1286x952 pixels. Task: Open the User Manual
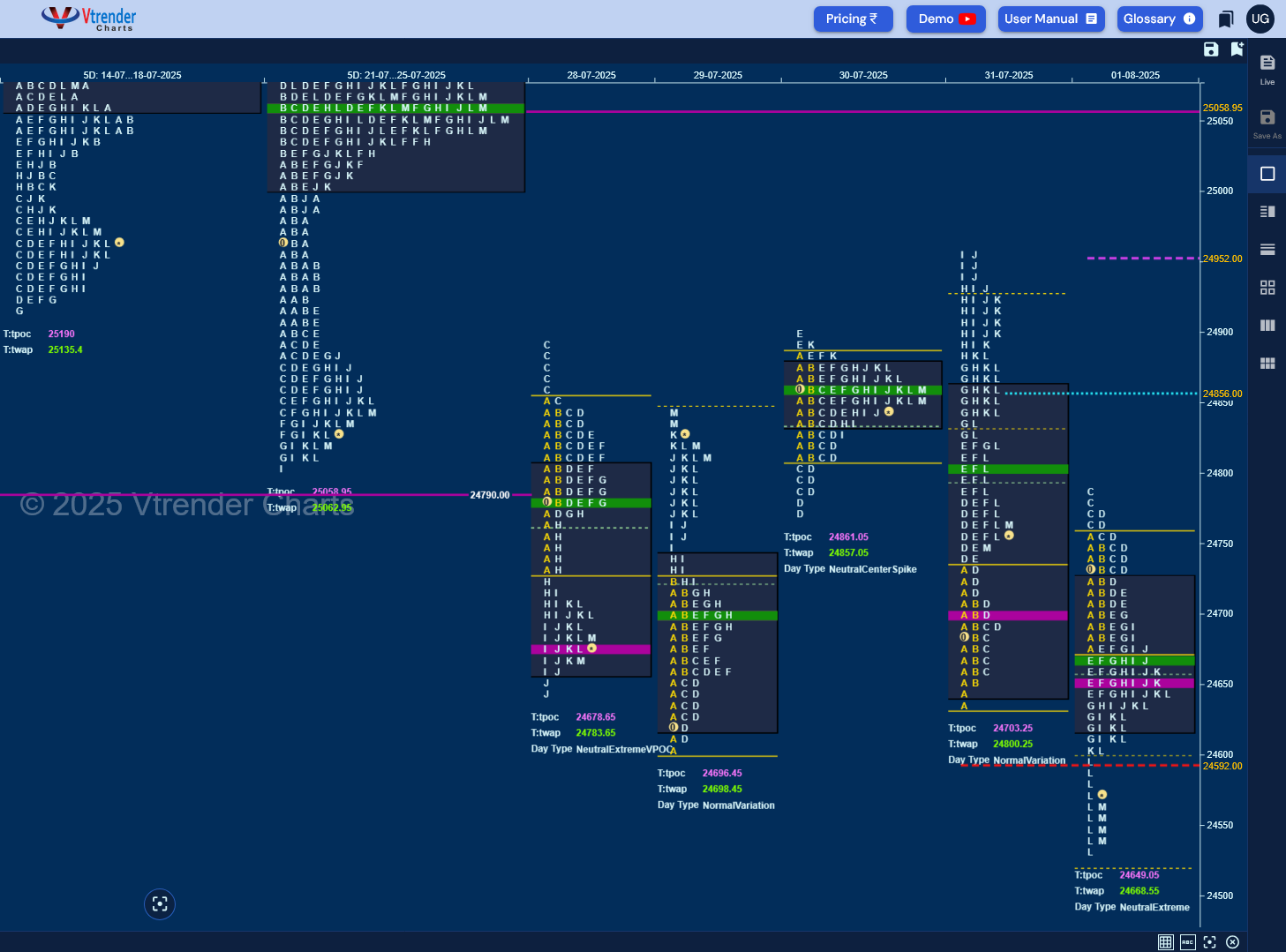1051,19
